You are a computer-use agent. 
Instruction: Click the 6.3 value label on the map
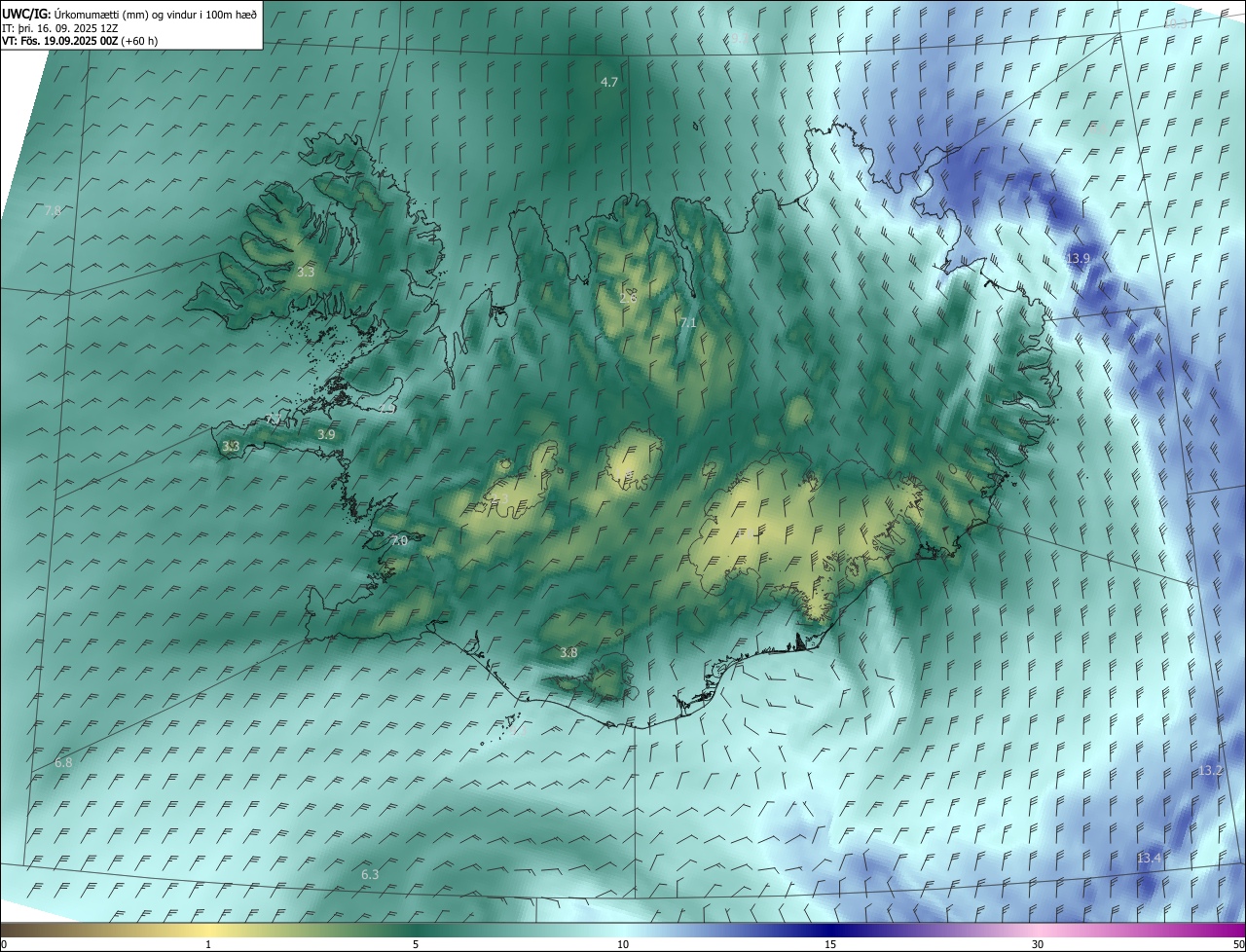370,874
